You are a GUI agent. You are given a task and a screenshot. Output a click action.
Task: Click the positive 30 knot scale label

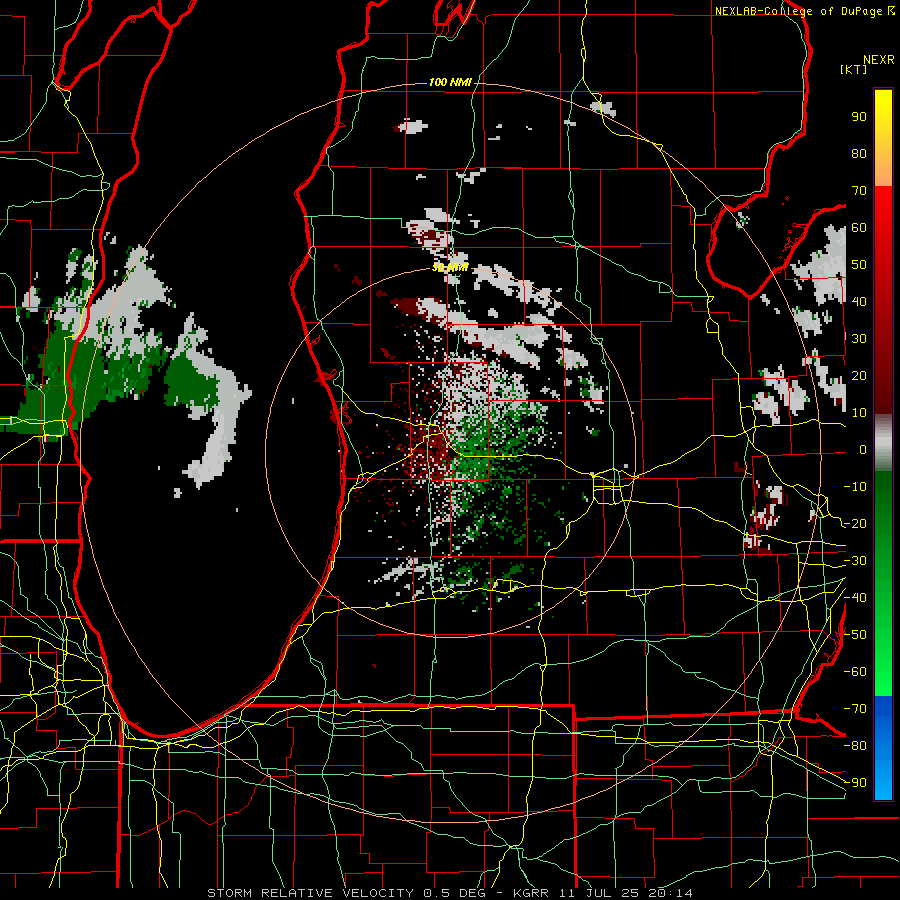point(859,339)
